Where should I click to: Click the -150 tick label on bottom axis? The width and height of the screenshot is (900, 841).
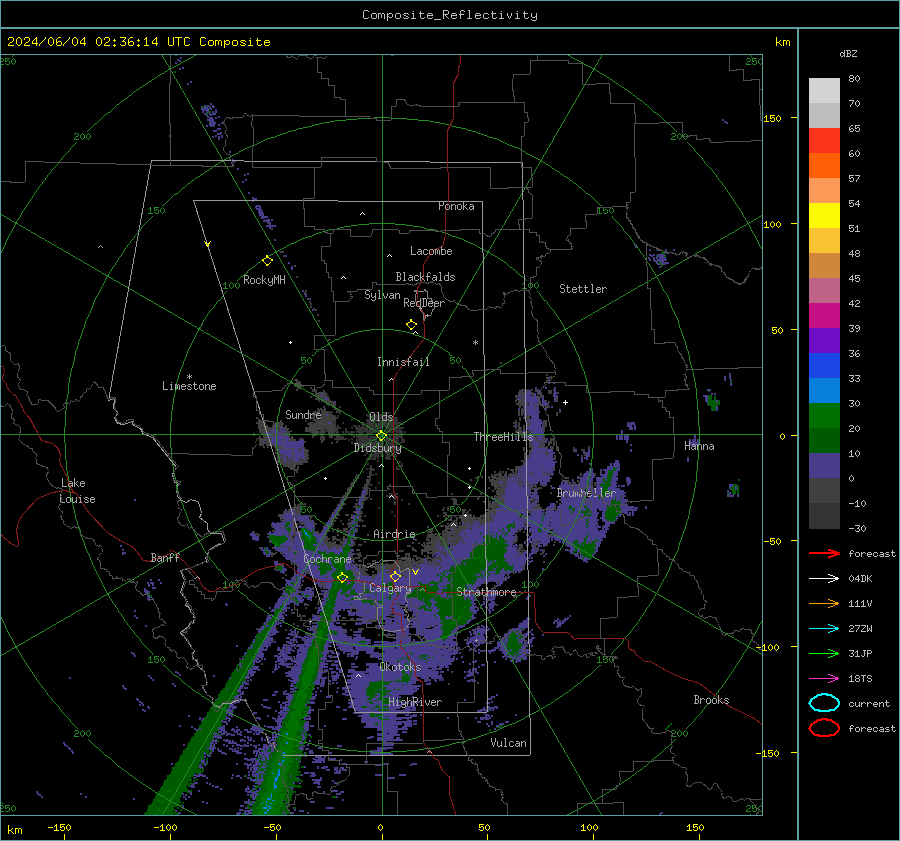(59, 828)
